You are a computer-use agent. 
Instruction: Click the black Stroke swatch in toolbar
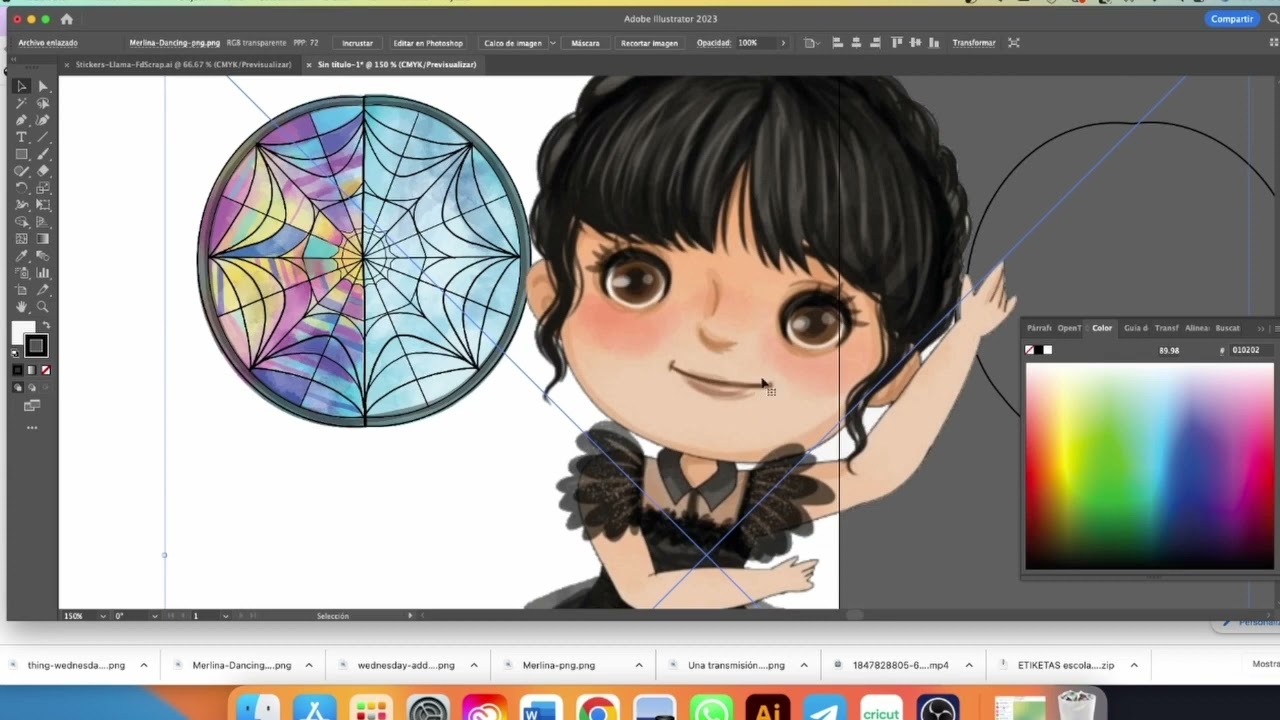(36, 346)
